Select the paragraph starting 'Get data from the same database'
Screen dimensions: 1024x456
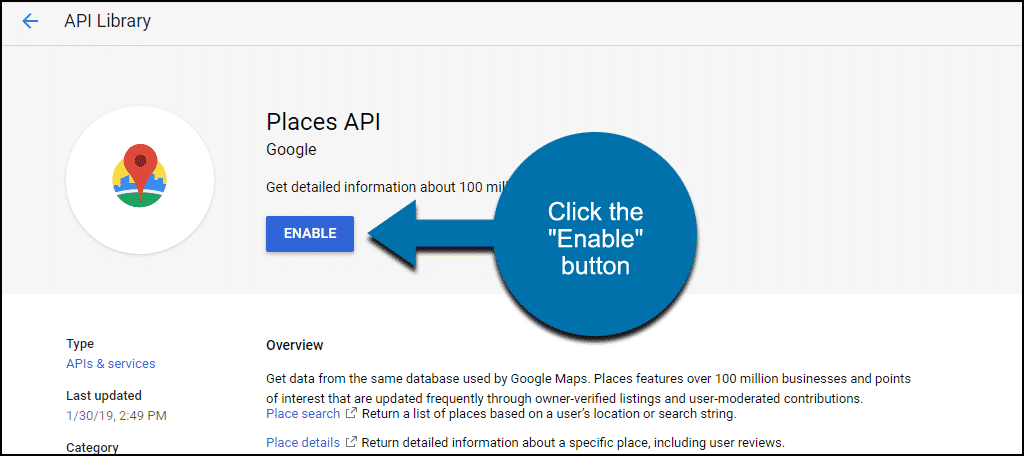point(588,389)
